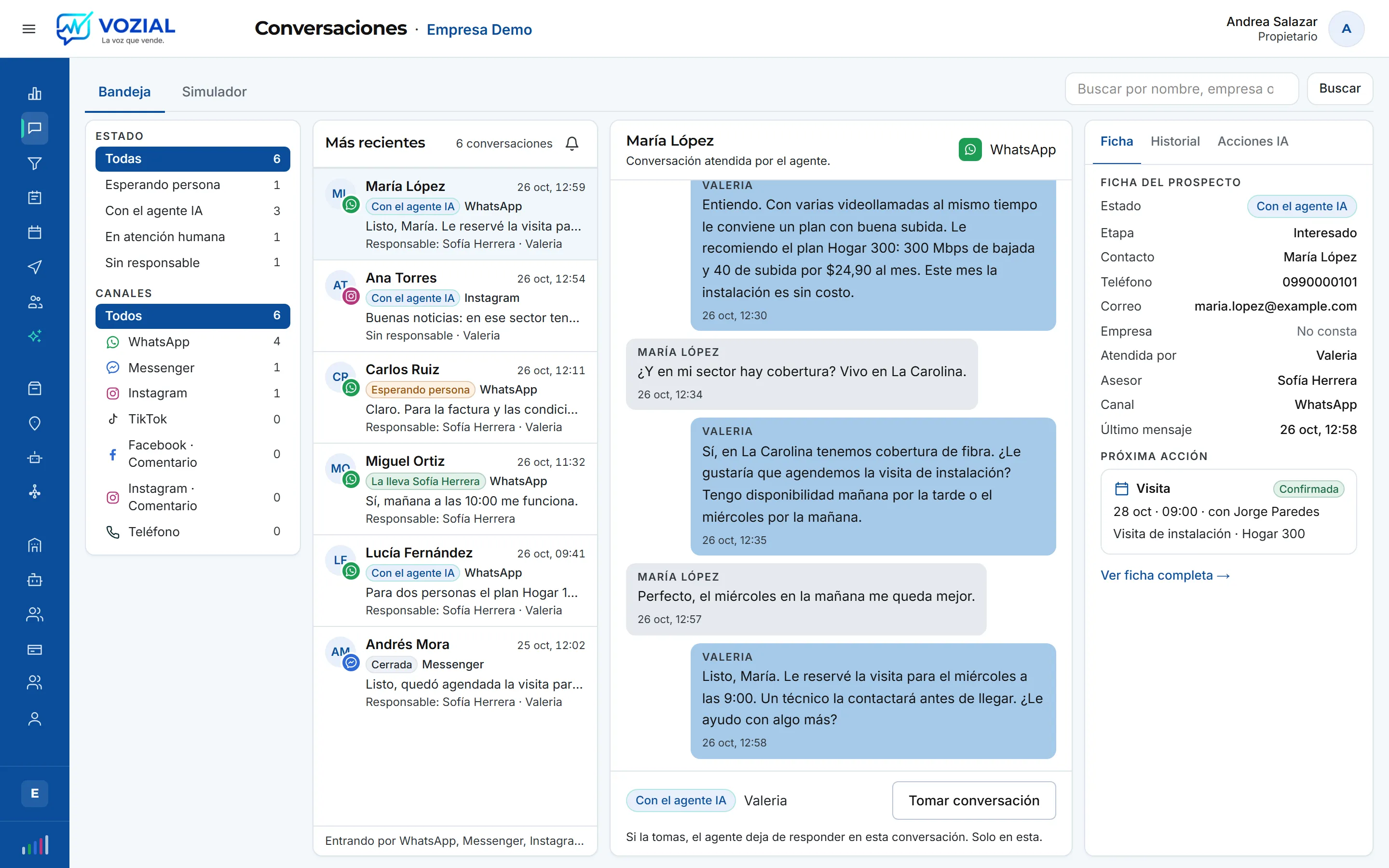This screenshot has height=868, width=1389.
Task: Click the Buscar button
Action: pos(1340,88)
